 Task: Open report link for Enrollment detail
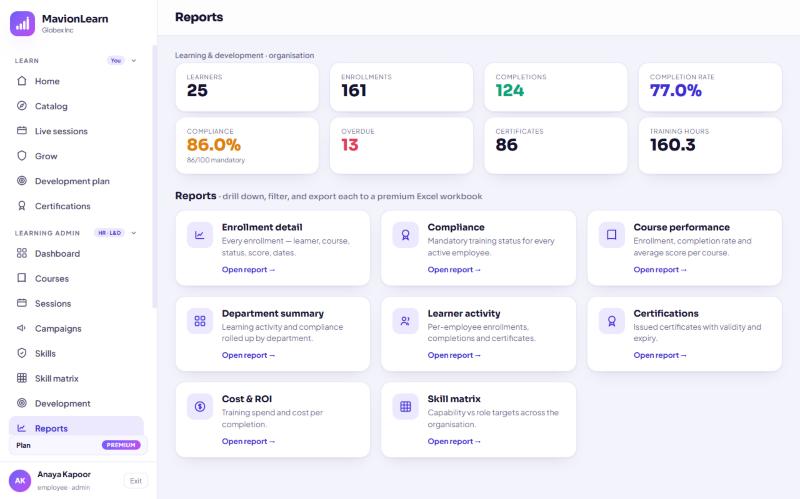pyautogui.click(x=248, y=269)
